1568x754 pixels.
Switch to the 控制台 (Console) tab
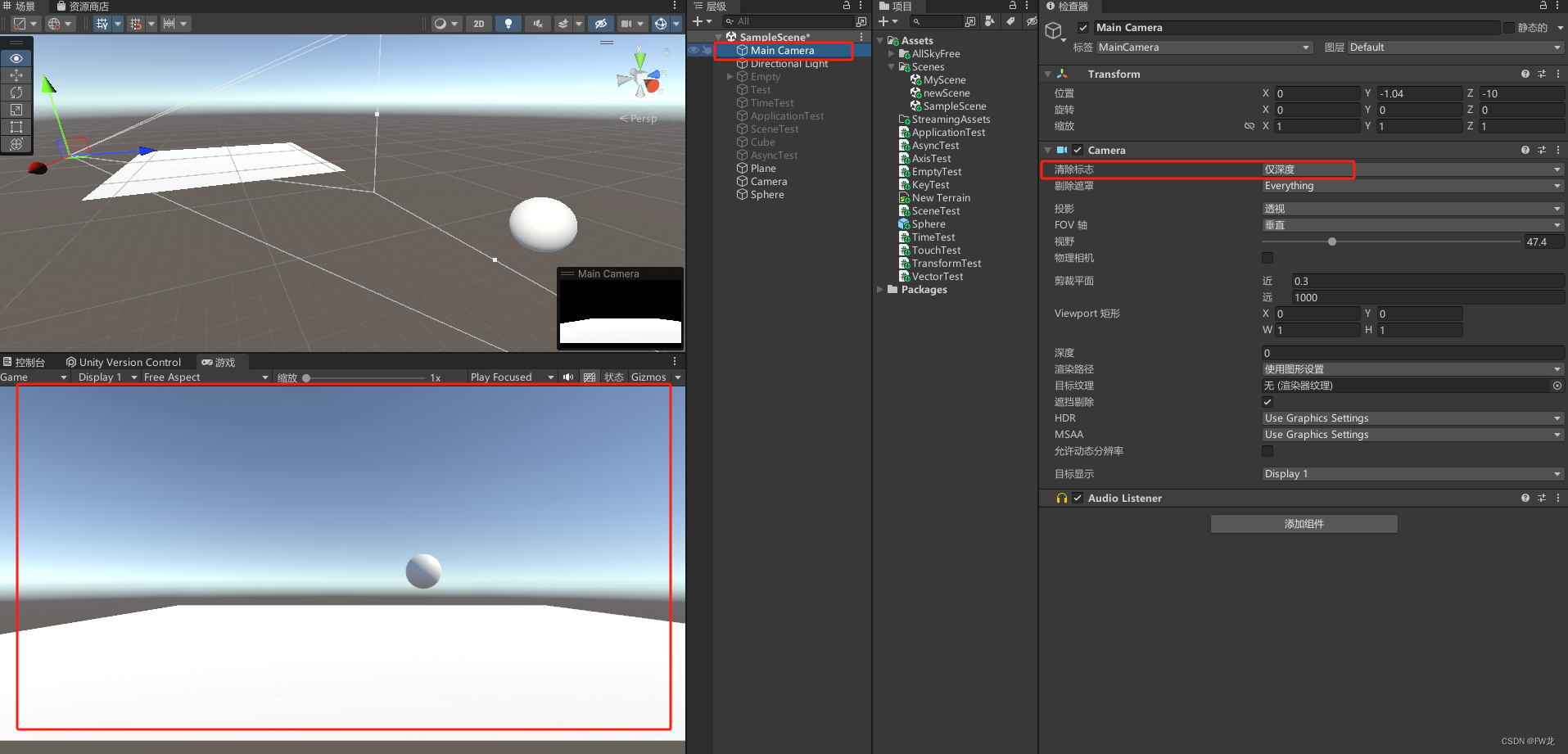click(x=25, y=362)
